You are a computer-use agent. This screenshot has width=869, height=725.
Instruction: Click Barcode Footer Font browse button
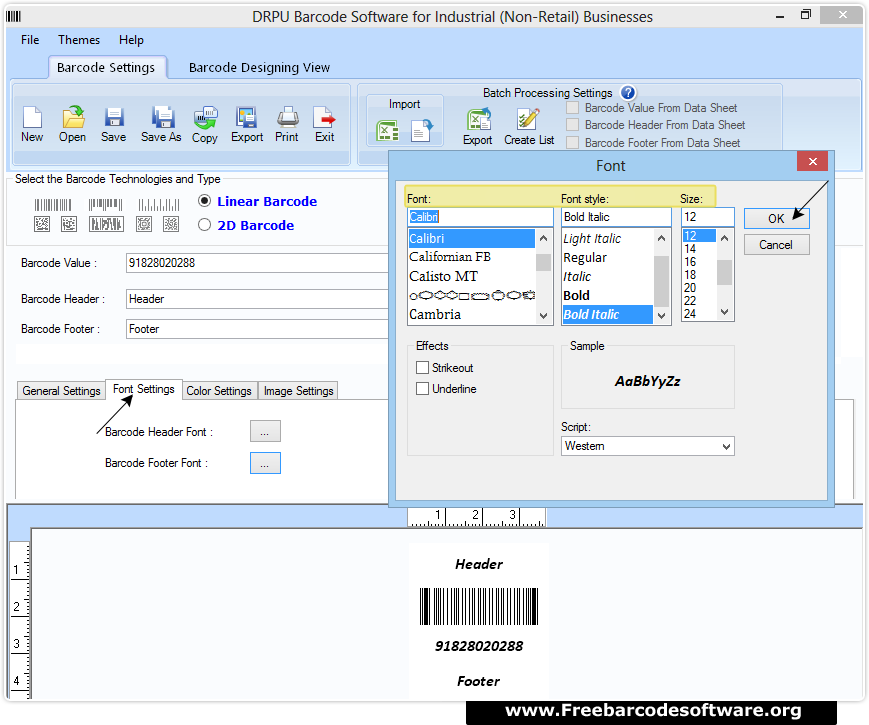click(x=265, y=463)
